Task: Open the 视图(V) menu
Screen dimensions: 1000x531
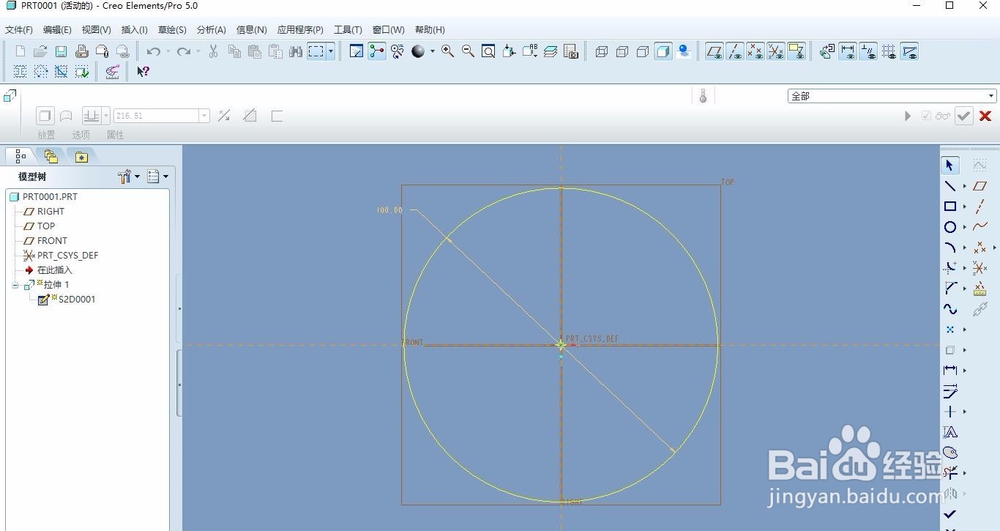Action: pyautogui.click(x=96, y=30)
